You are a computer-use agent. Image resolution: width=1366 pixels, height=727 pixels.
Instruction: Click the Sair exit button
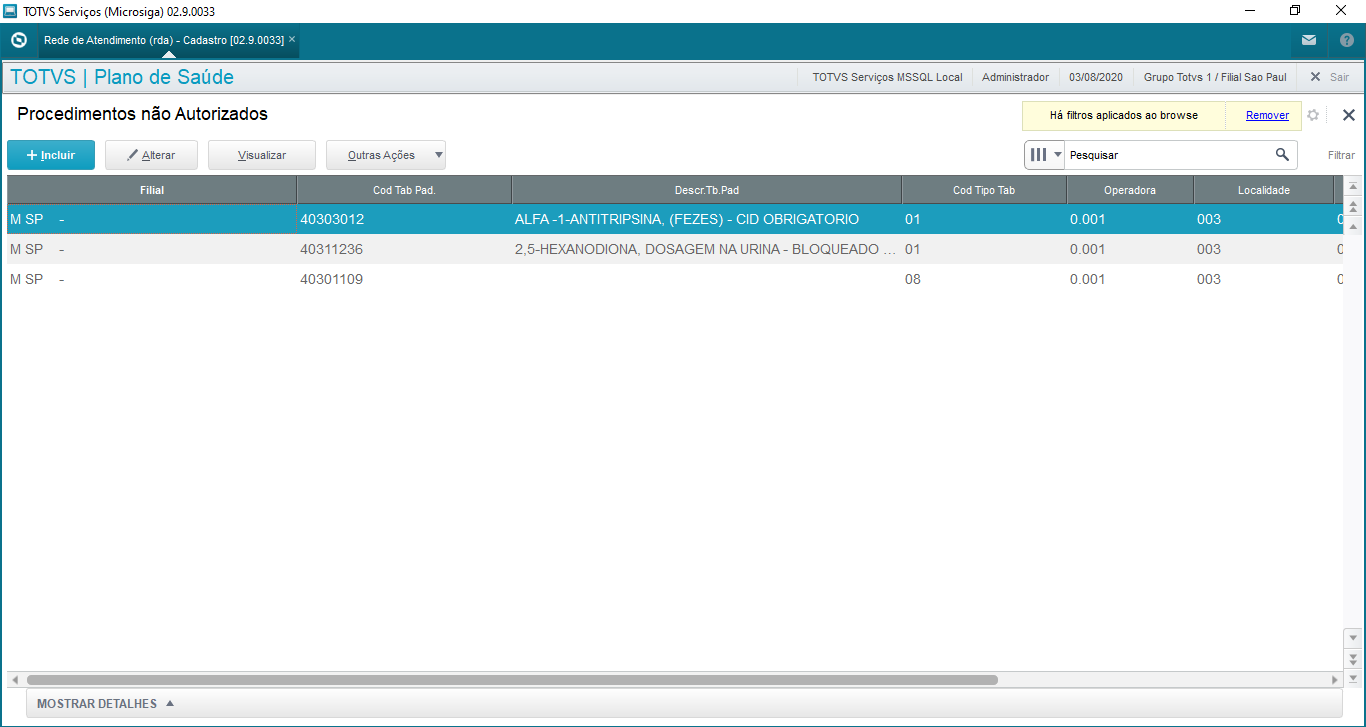click(1330, 77)
